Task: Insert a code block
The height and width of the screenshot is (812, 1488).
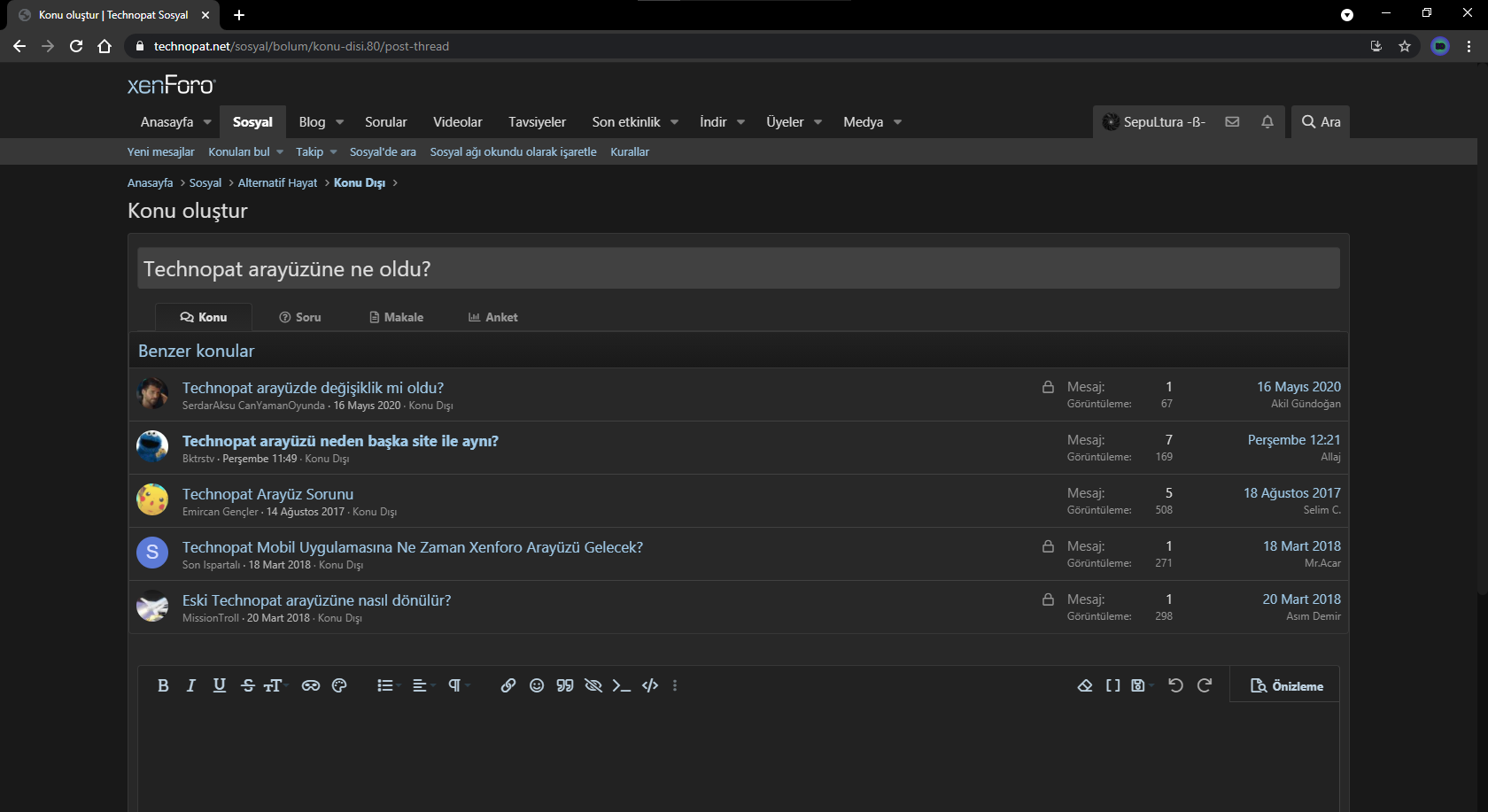Action: pos(650,685)
